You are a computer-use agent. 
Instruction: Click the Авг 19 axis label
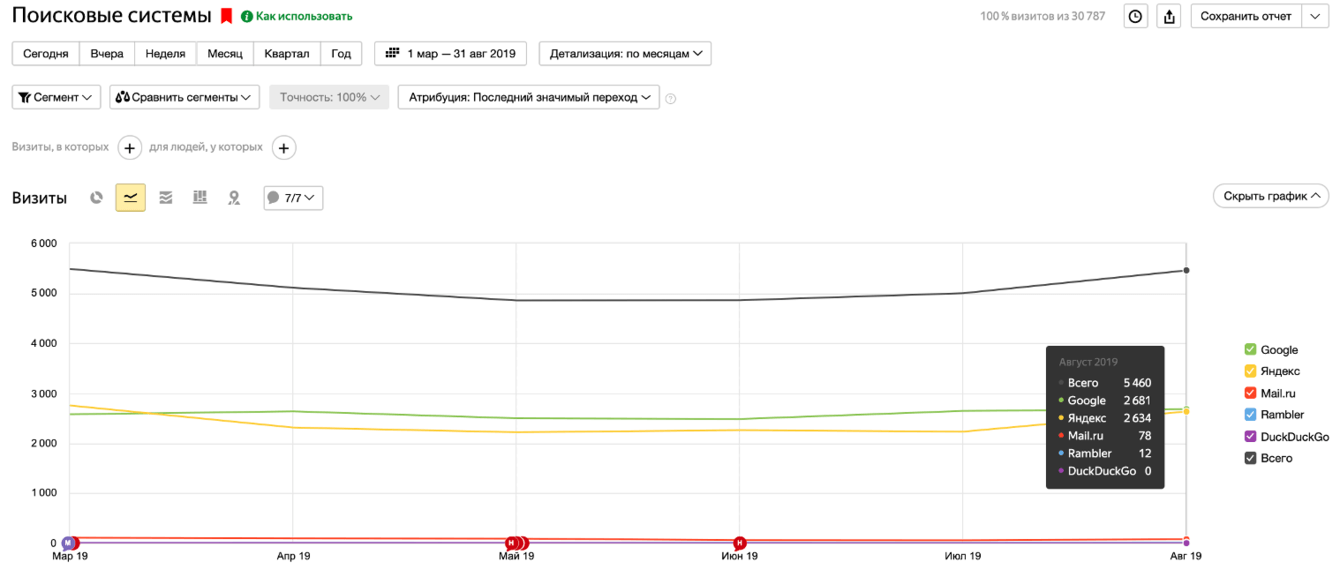click(x=1186, y=556)
